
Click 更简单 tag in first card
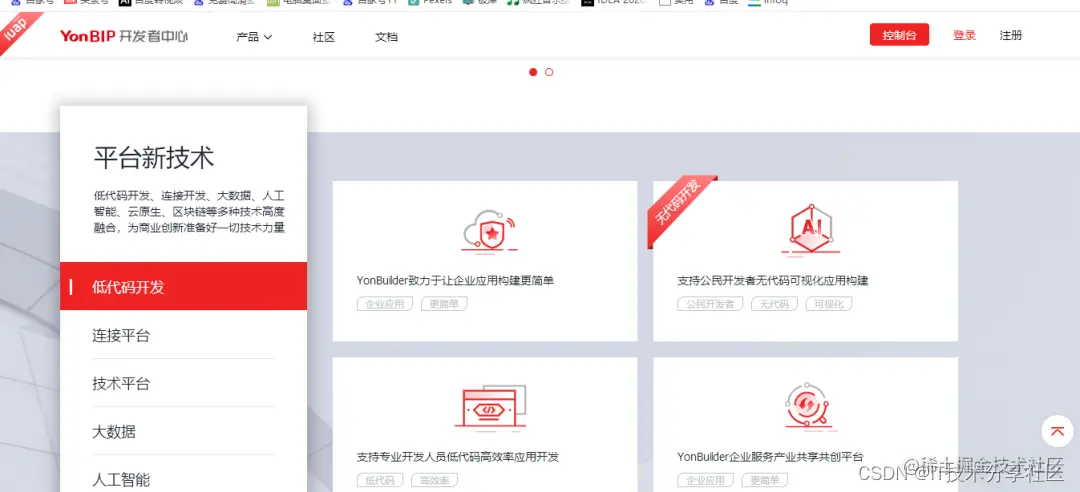point(444,304)
